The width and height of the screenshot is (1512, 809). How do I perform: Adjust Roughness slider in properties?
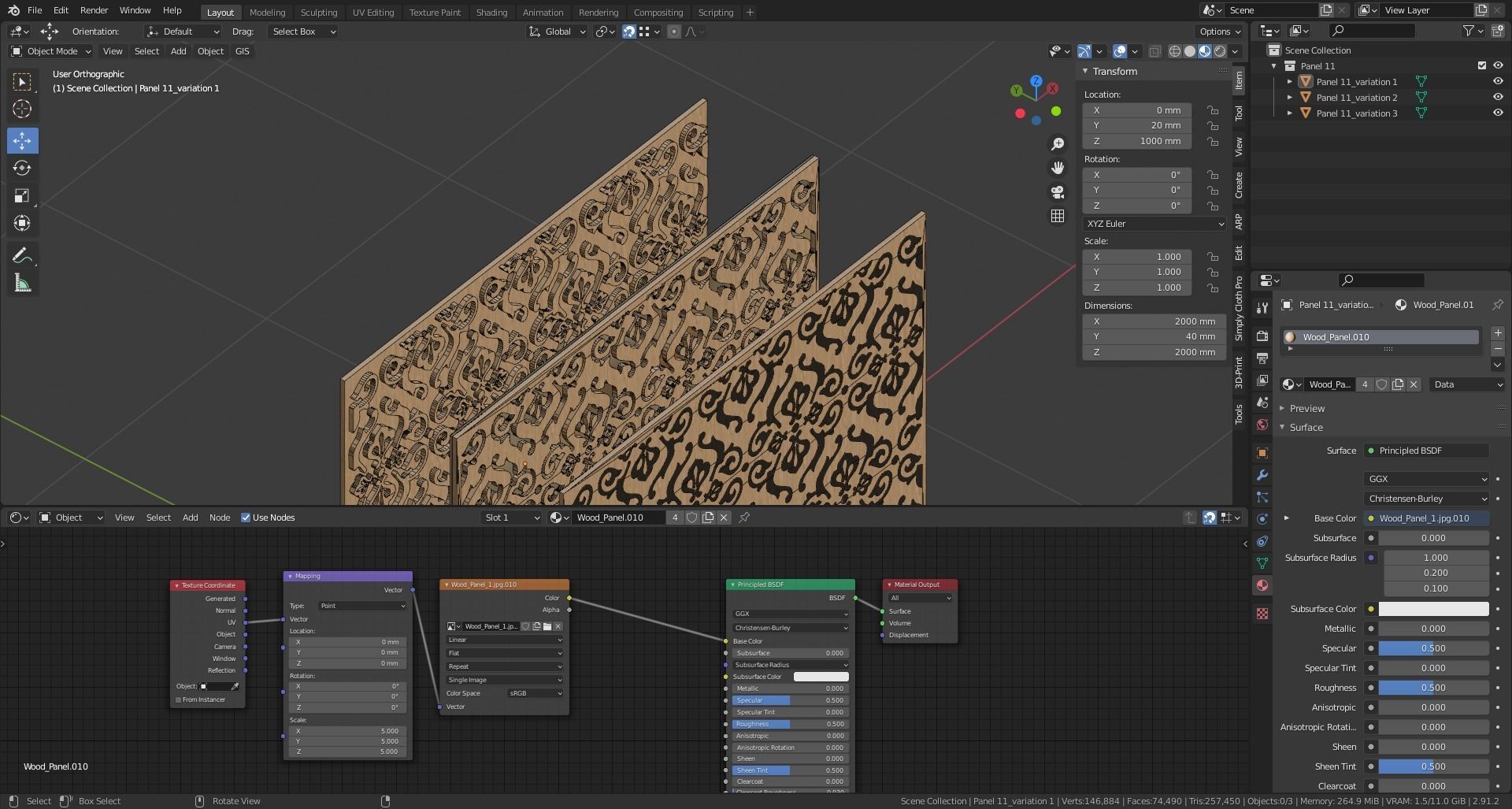point(1433,688)
